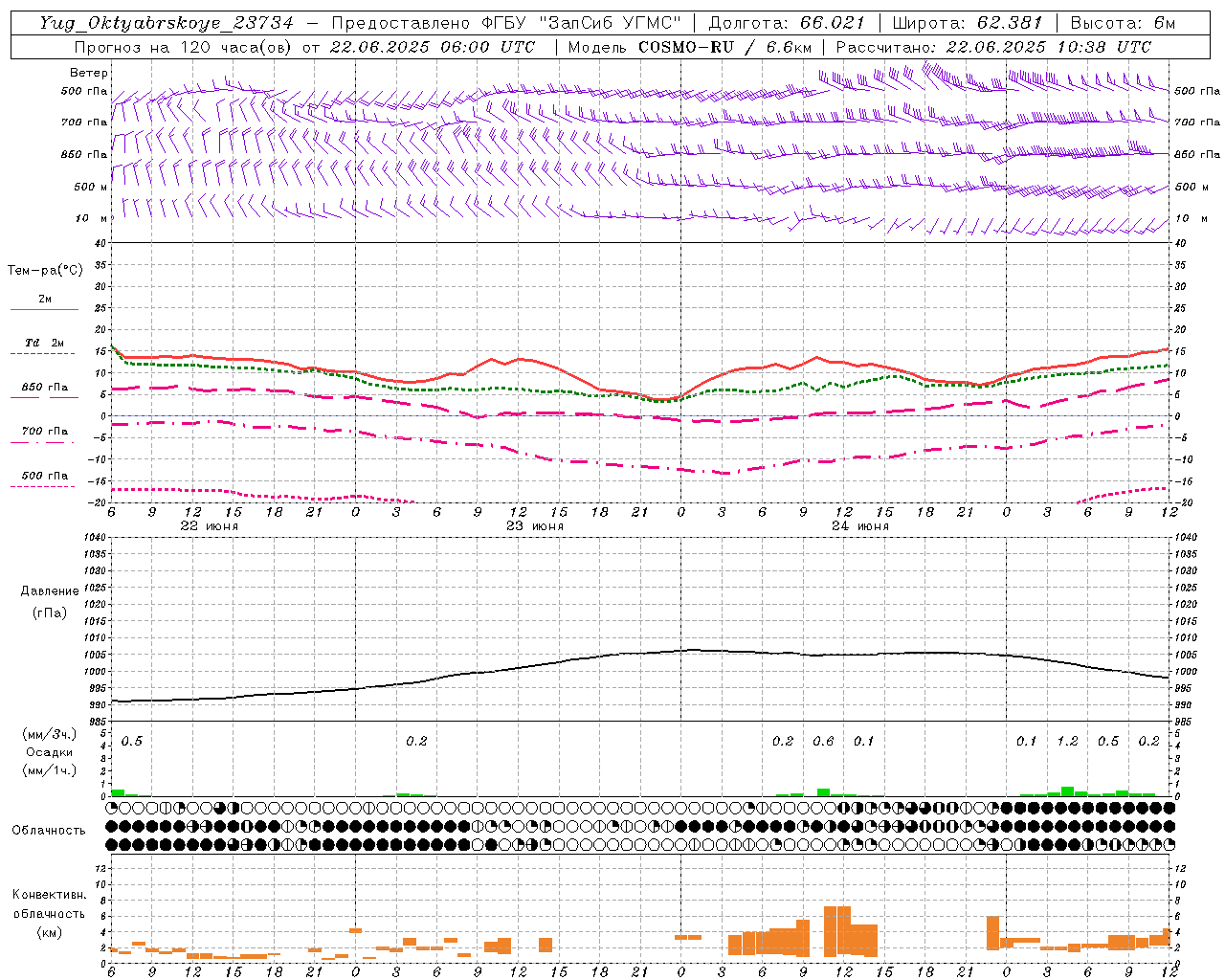Select the 500 м wind level label on the left
The image size is (1225, 980).
click(91, 187)
